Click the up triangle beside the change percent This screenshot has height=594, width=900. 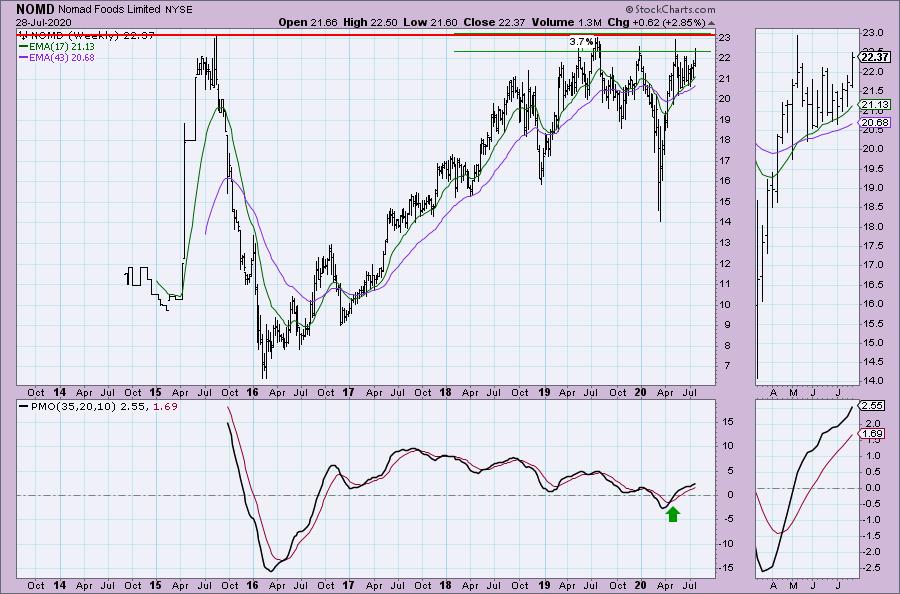(x=712, y=23)
